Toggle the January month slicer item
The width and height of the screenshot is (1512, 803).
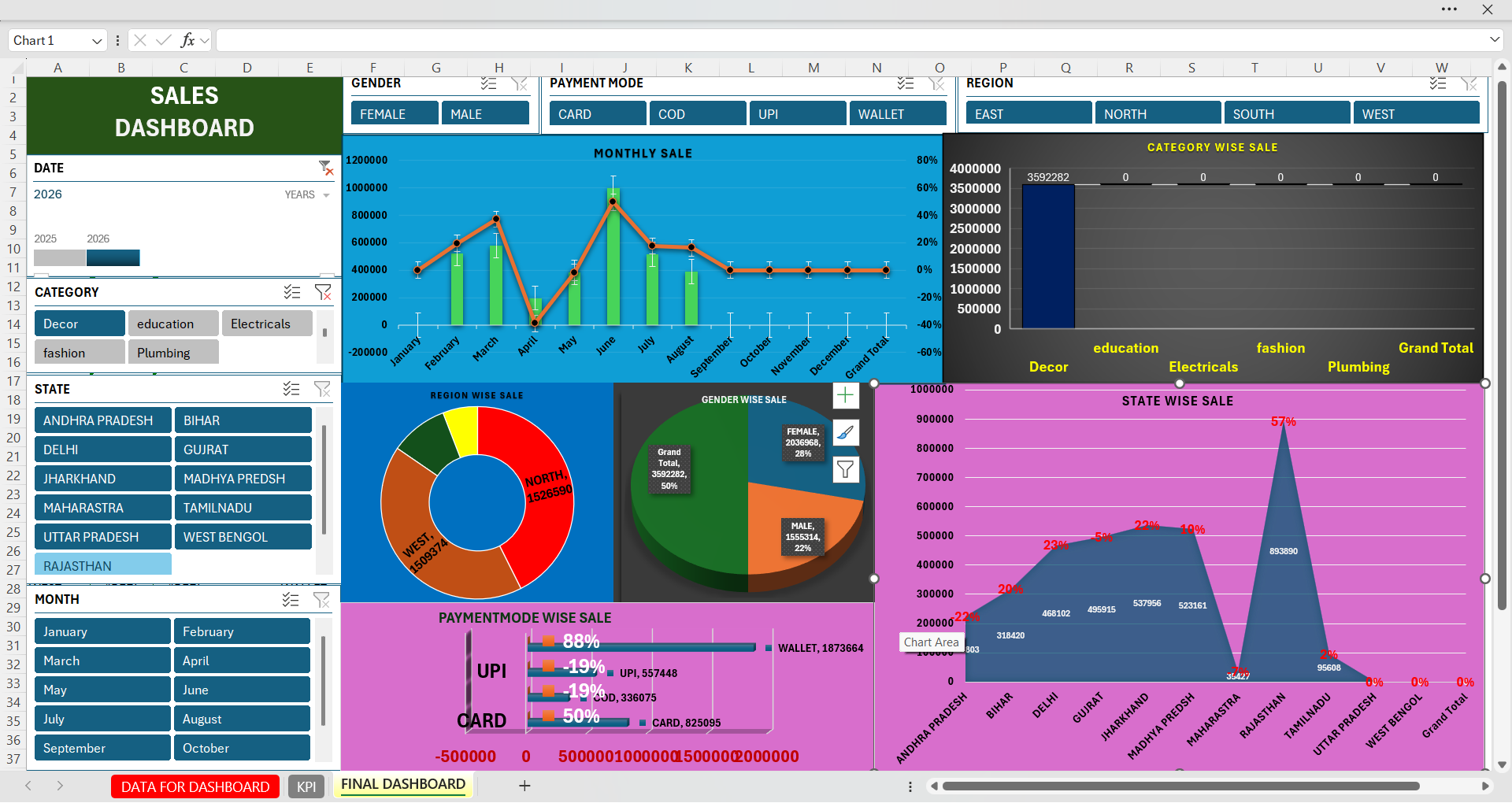(x=102, y=631)
